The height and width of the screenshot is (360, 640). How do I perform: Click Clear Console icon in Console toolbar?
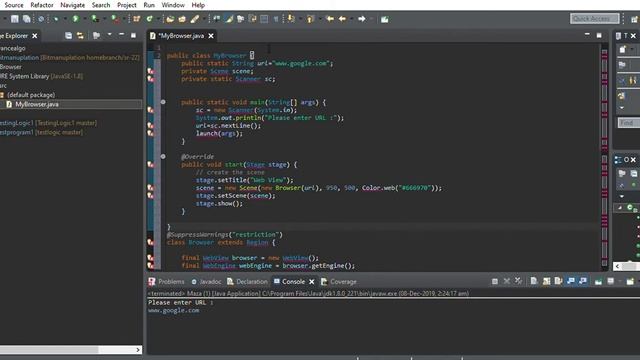click(533, 281)
